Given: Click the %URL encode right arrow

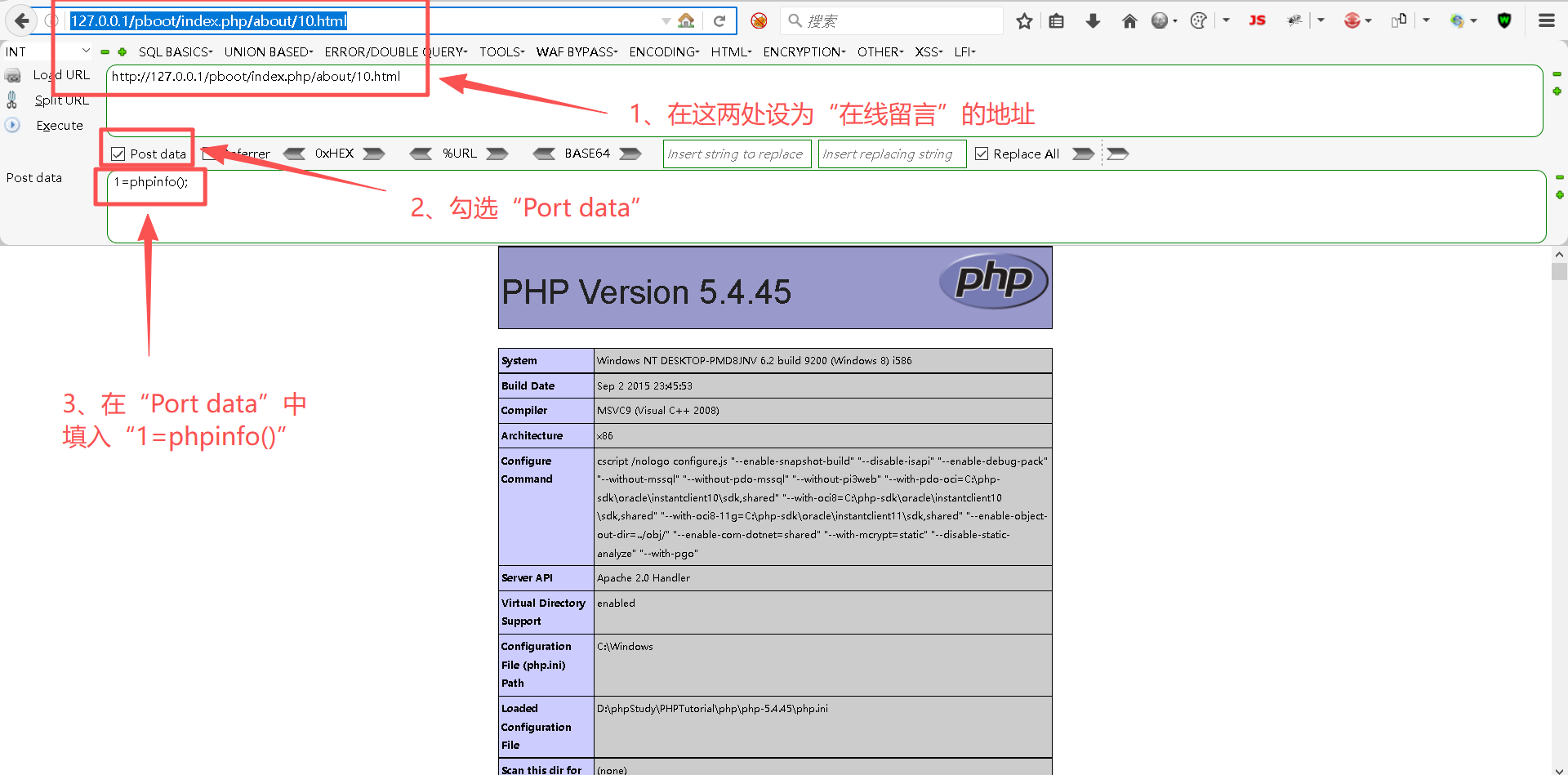Looking at the screenshot, I should pyautogui.click(x=497, y=154).
